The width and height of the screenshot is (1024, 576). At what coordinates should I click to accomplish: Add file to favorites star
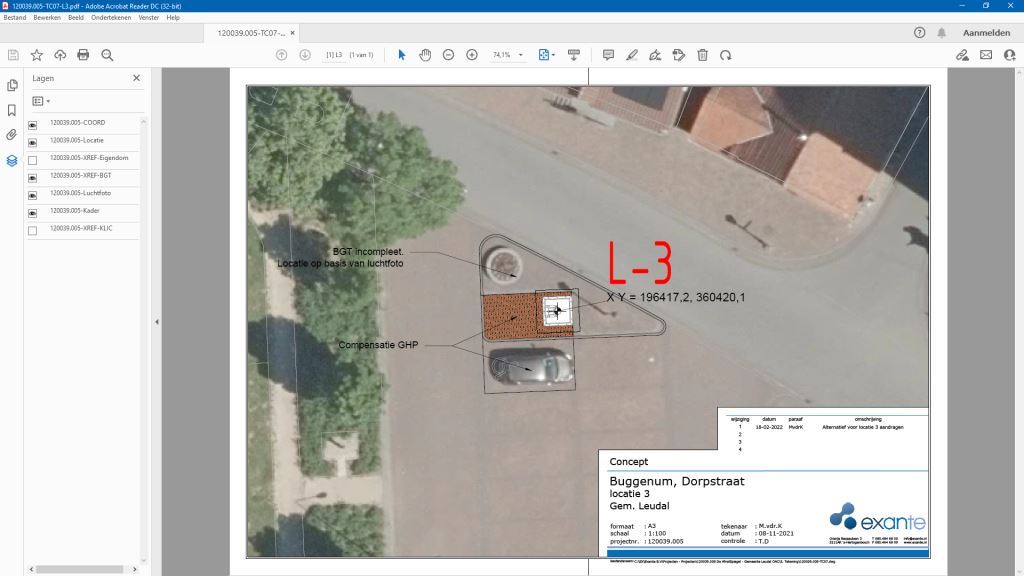pyautogui.click(x=37, y=55)
